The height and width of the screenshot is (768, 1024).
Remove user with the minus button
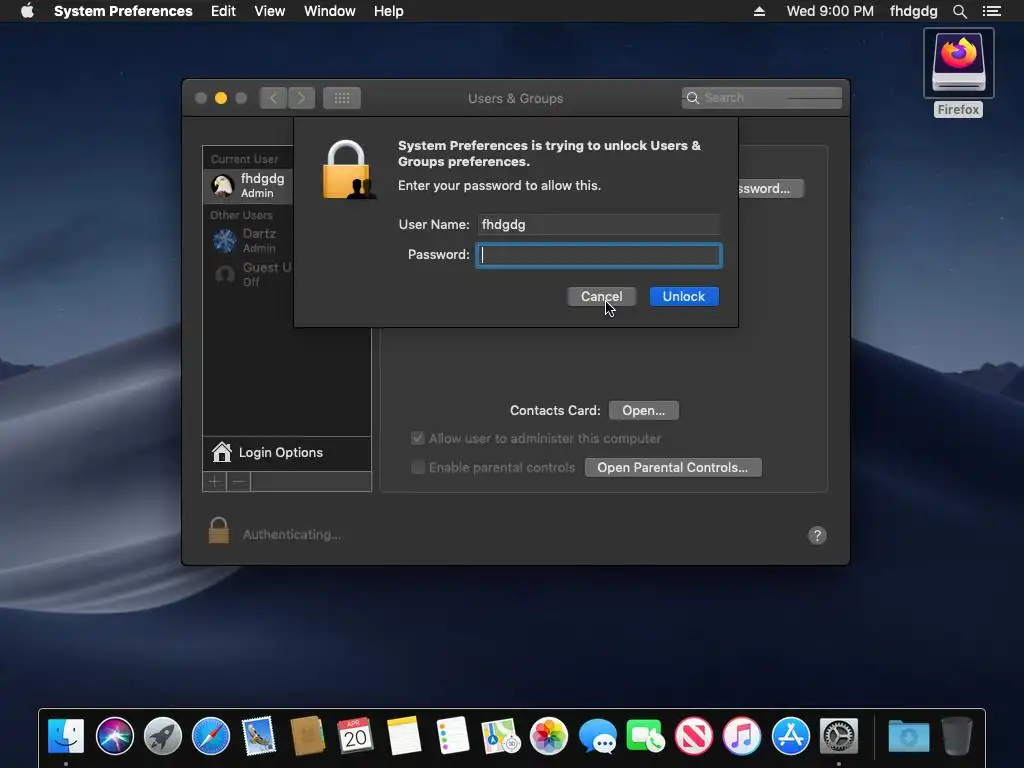coord(239,482)
